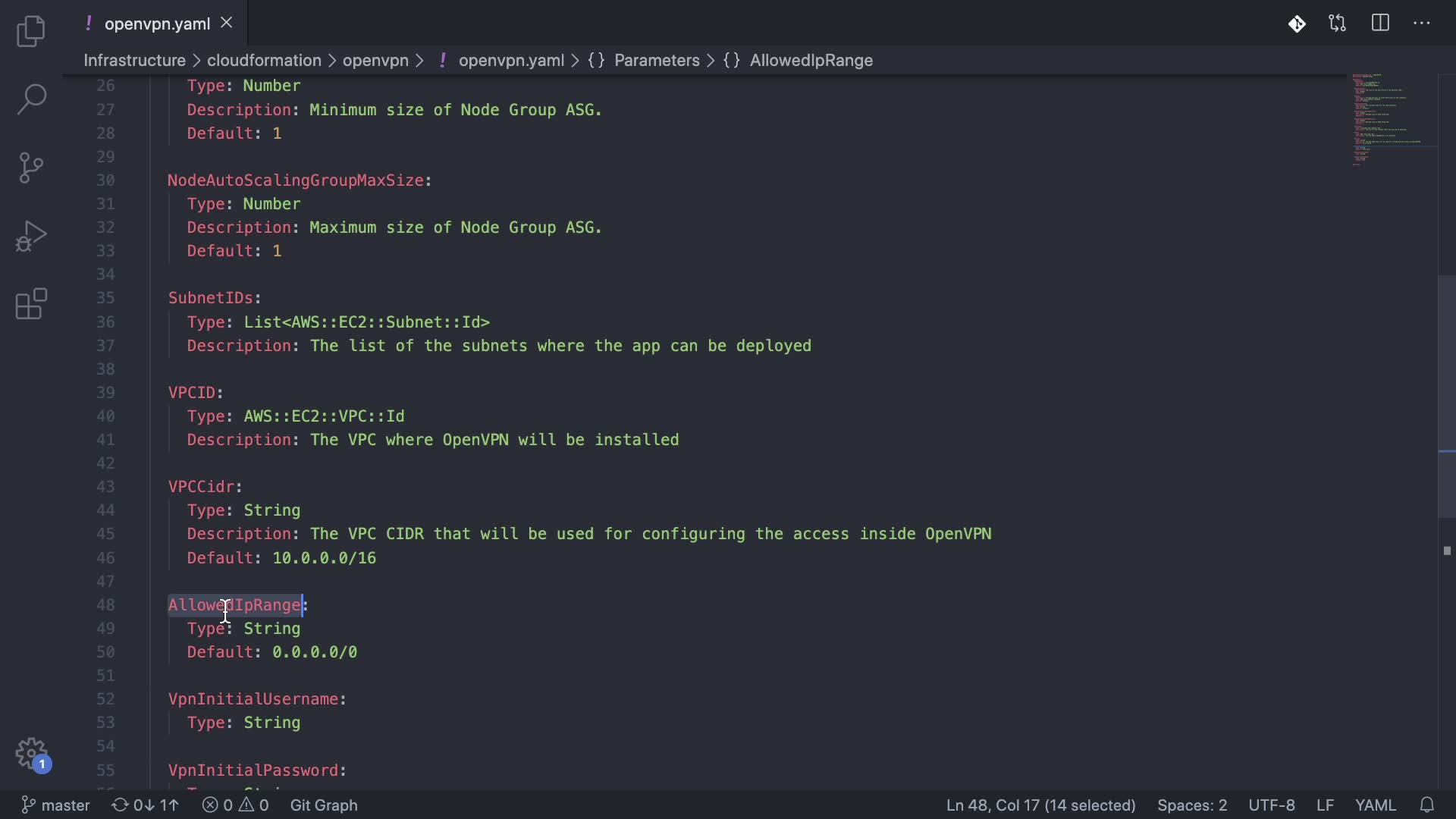Change indentation via Spaces: 2
1456x819 pixels.
click(1191, 805)
